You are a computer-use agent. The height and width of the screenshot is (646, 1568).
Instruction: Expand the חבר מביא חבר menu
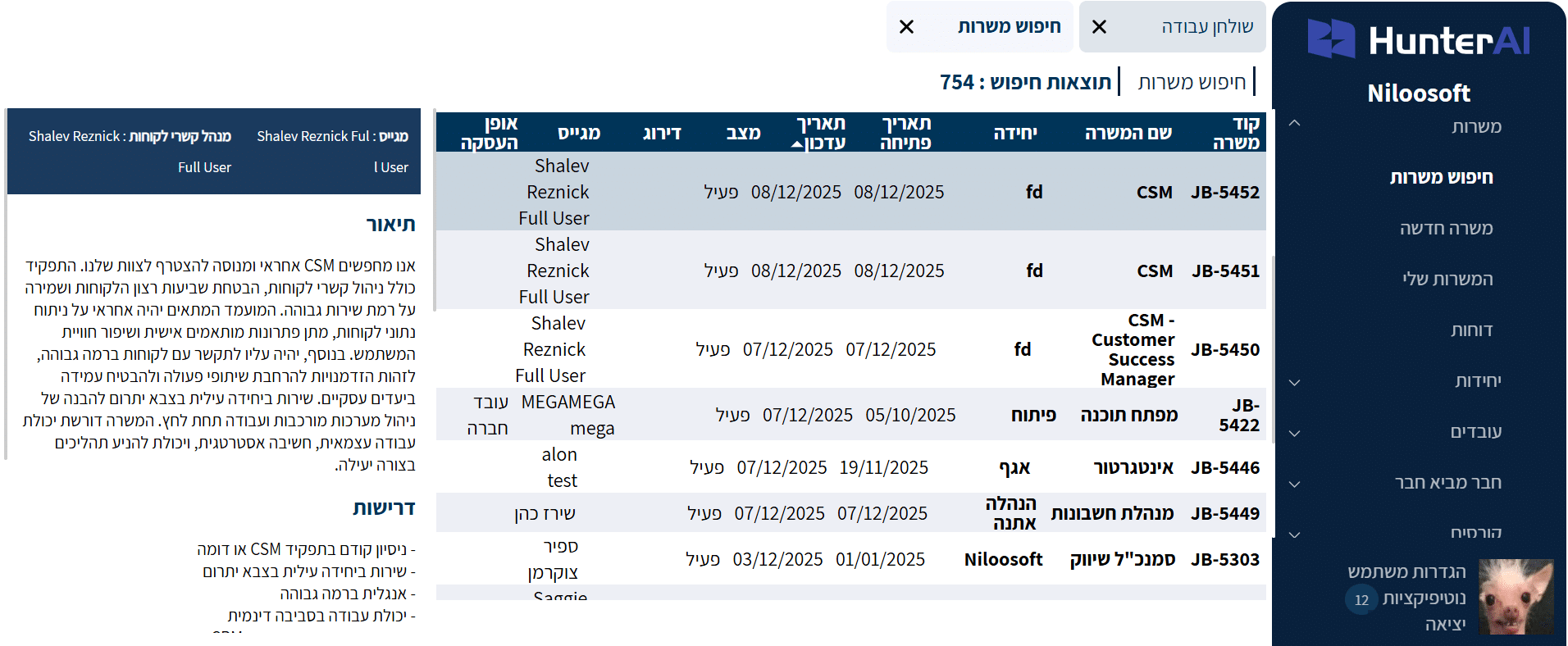point(1295,484)
